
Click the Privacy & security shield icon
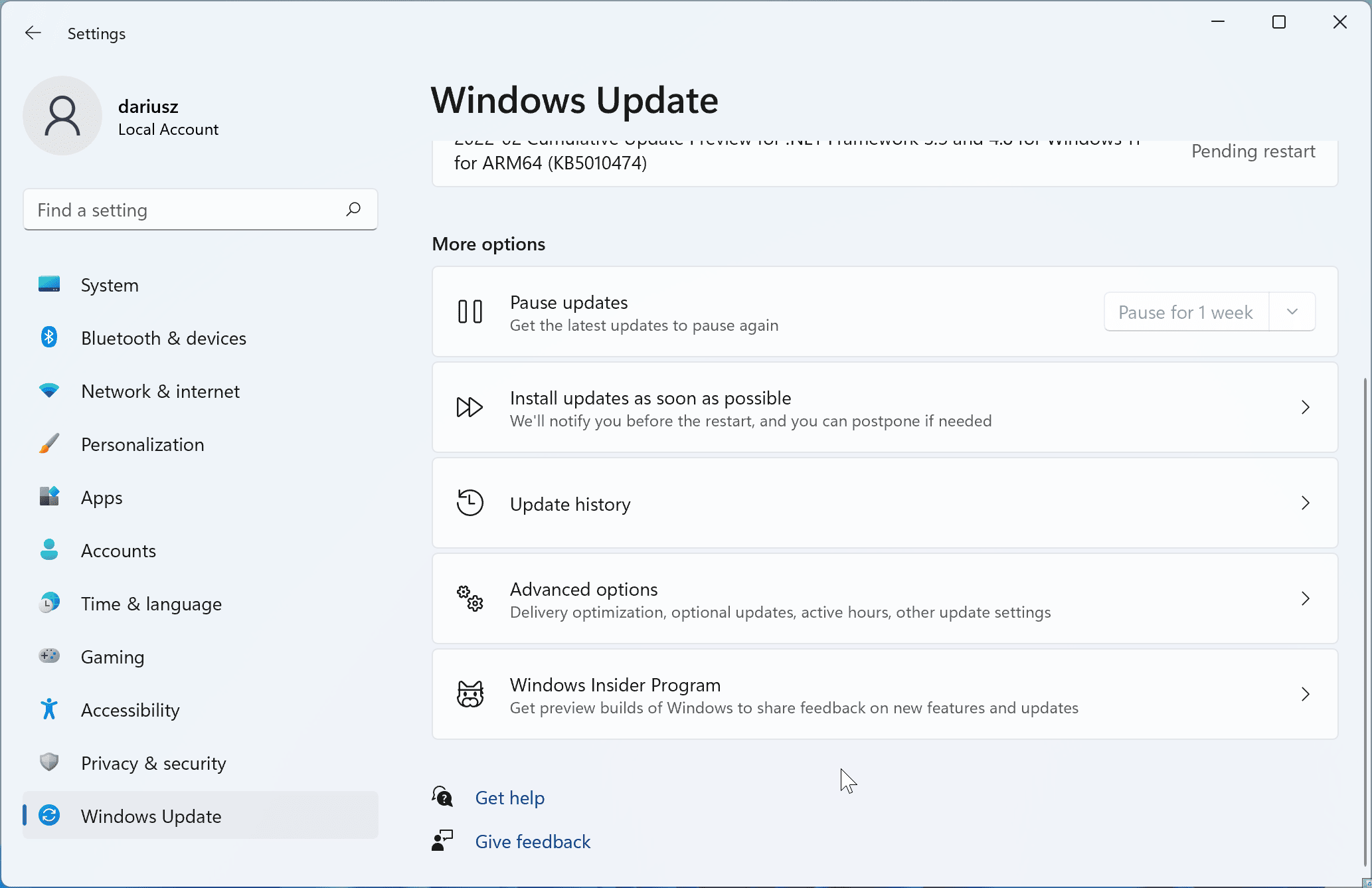(49, 762)
